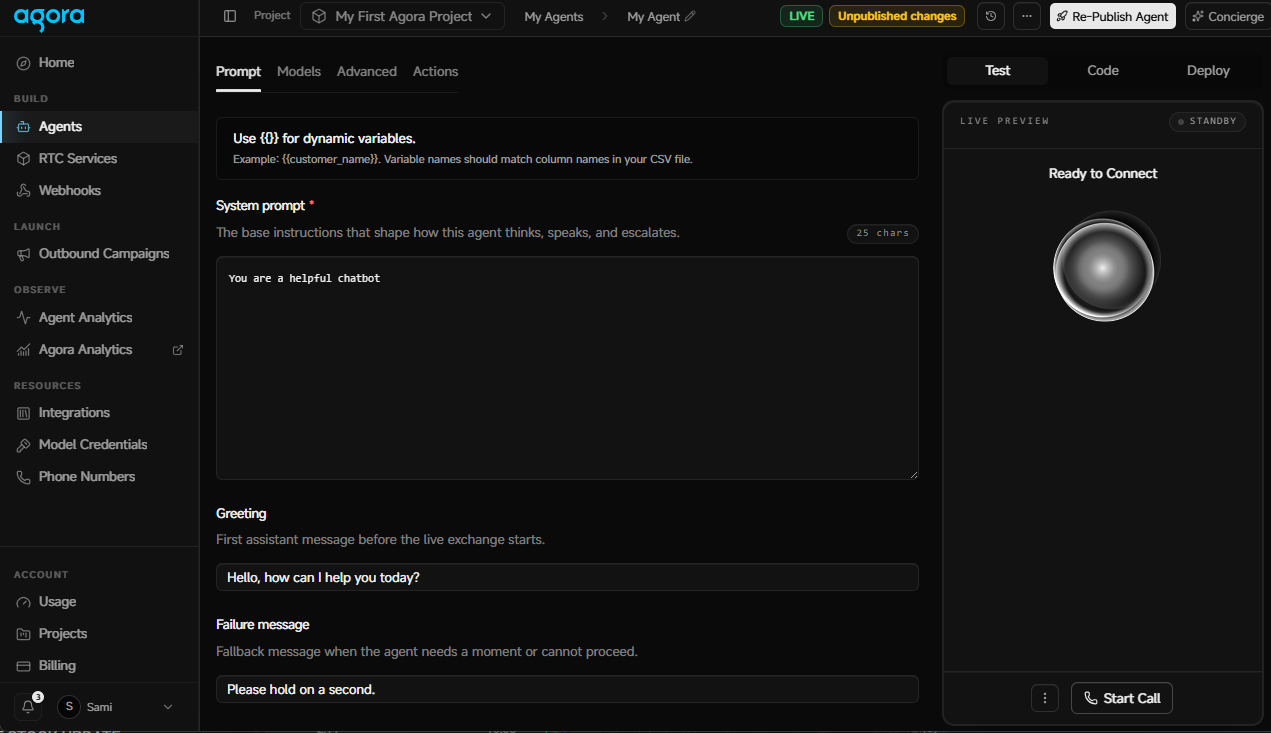
Task: Click Re-Publish Agent button
Action: pyautogui.click(x=1112, y=16)
